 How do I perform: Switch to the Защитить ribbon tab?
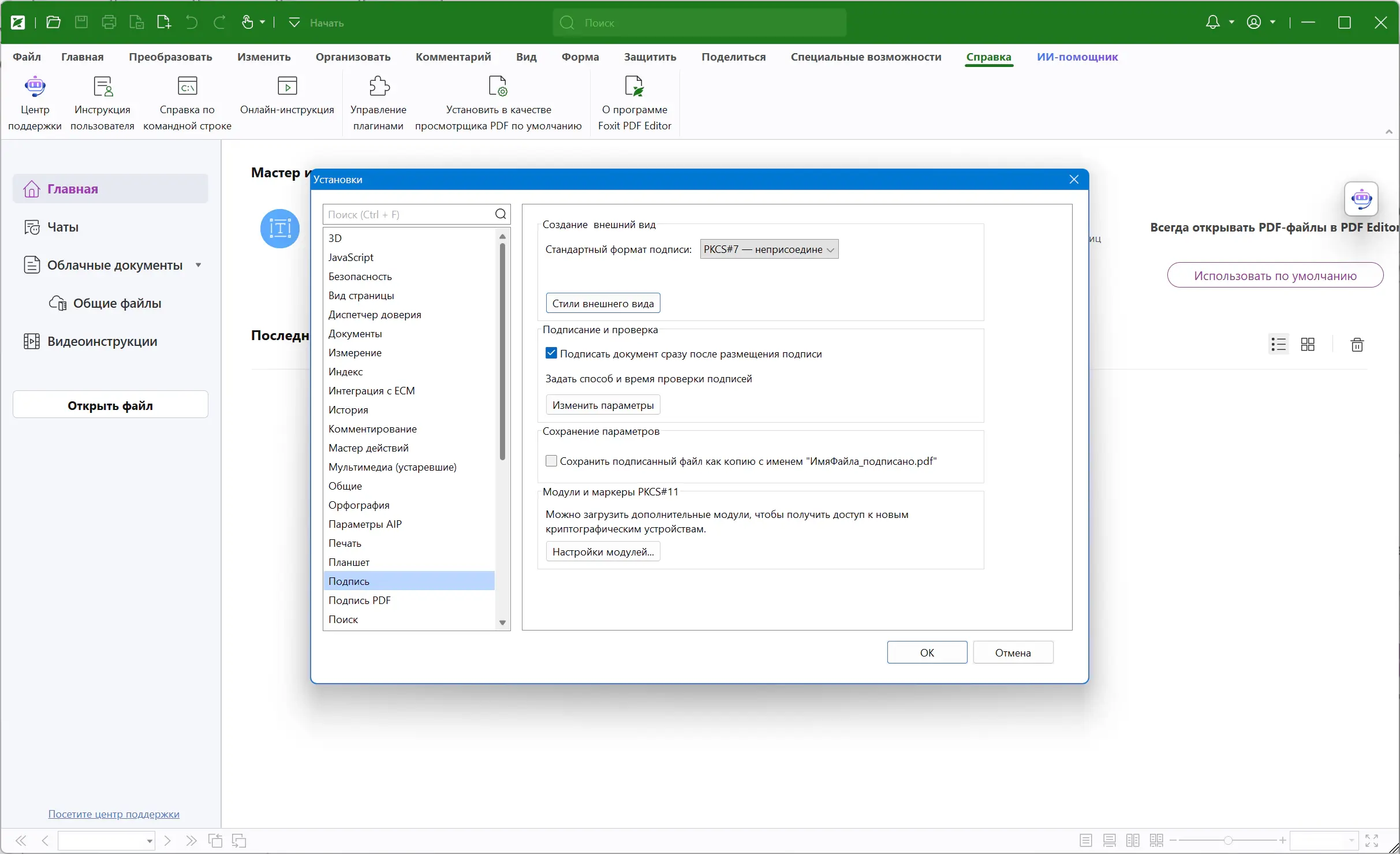[x=649, y=57]
